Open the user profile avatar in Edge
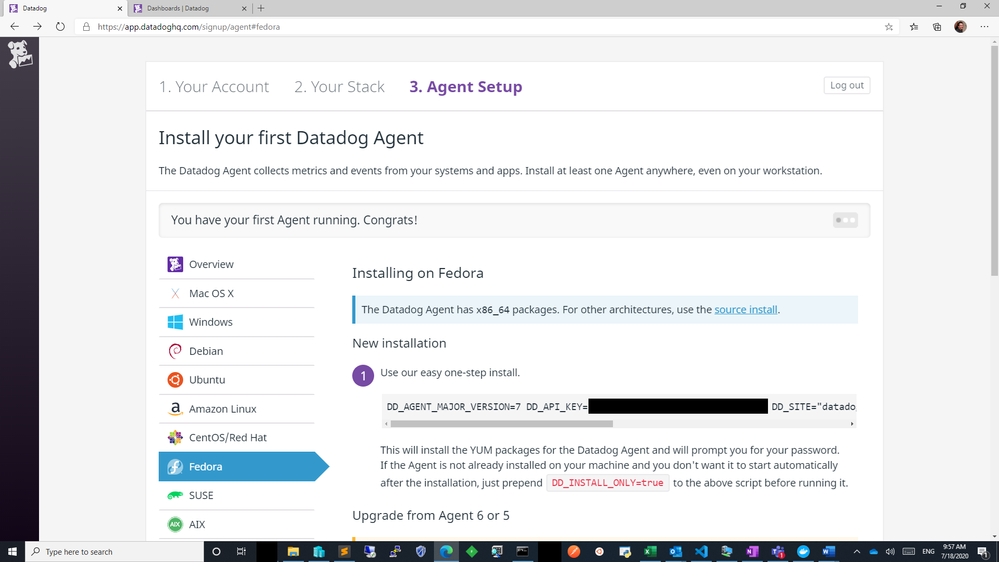 (x=960, y=27)
